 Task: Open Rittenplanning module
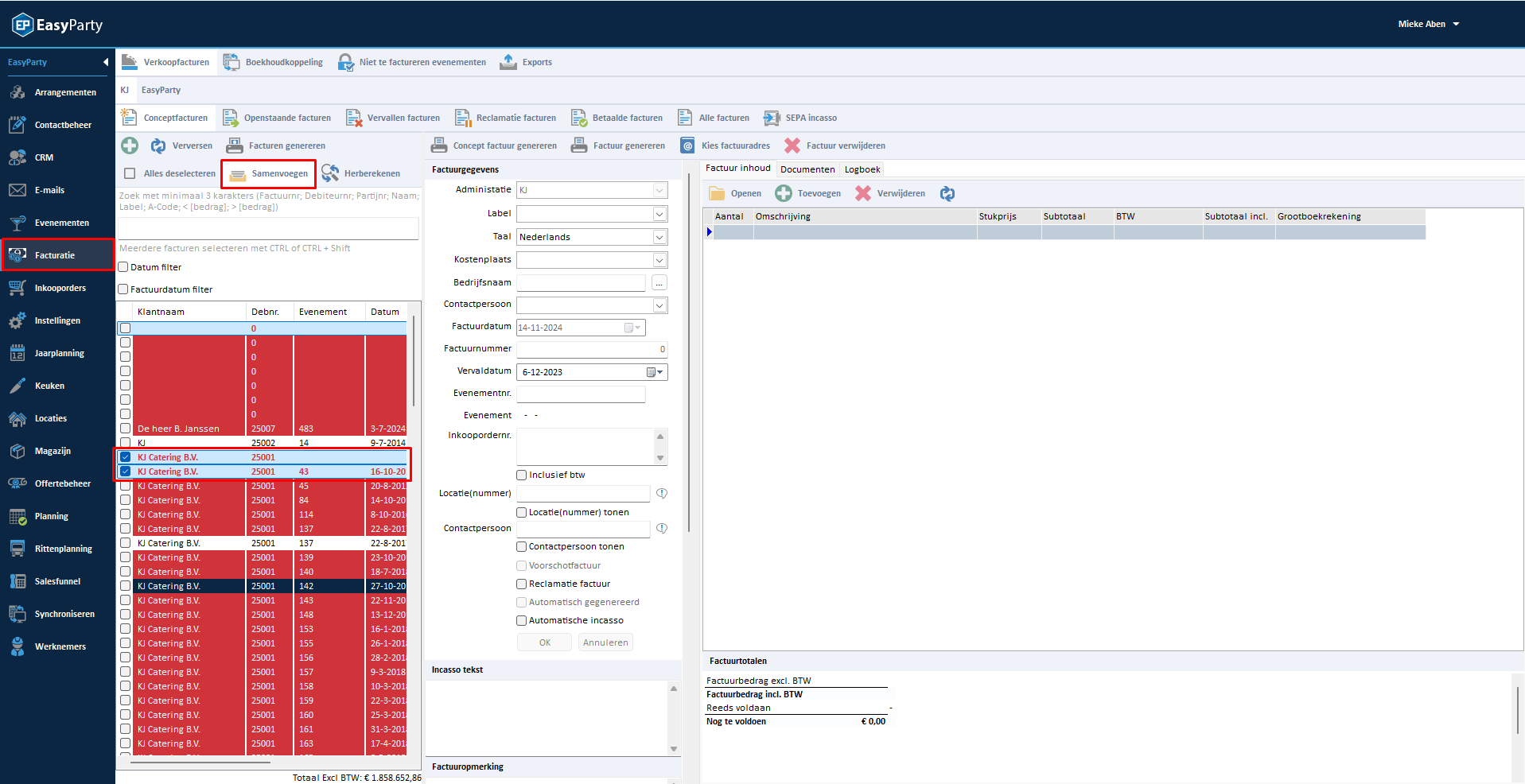click(x=51, y=549)
